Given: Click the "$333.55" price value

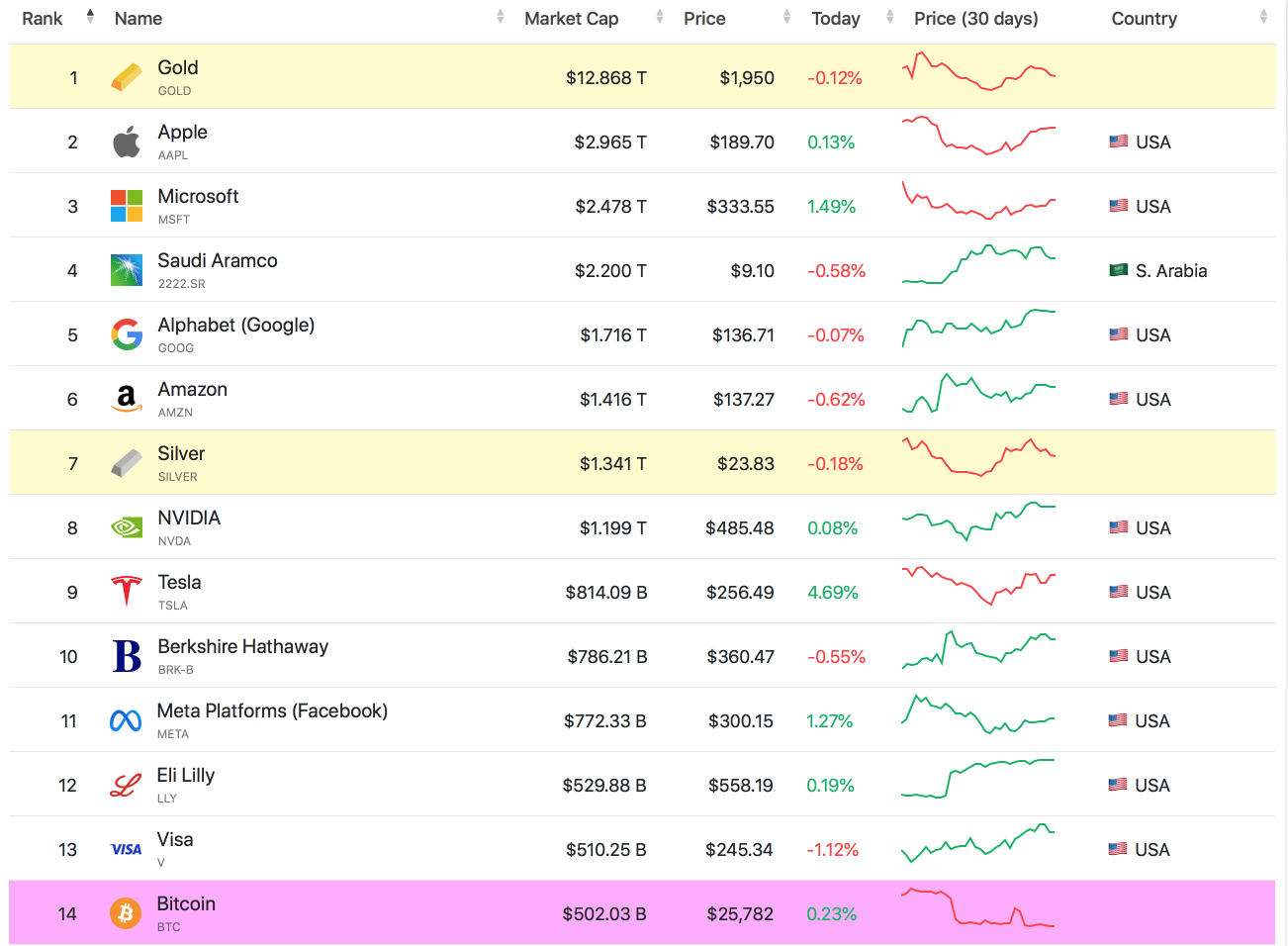Looking at the screenshot, I should coord(741,206).
